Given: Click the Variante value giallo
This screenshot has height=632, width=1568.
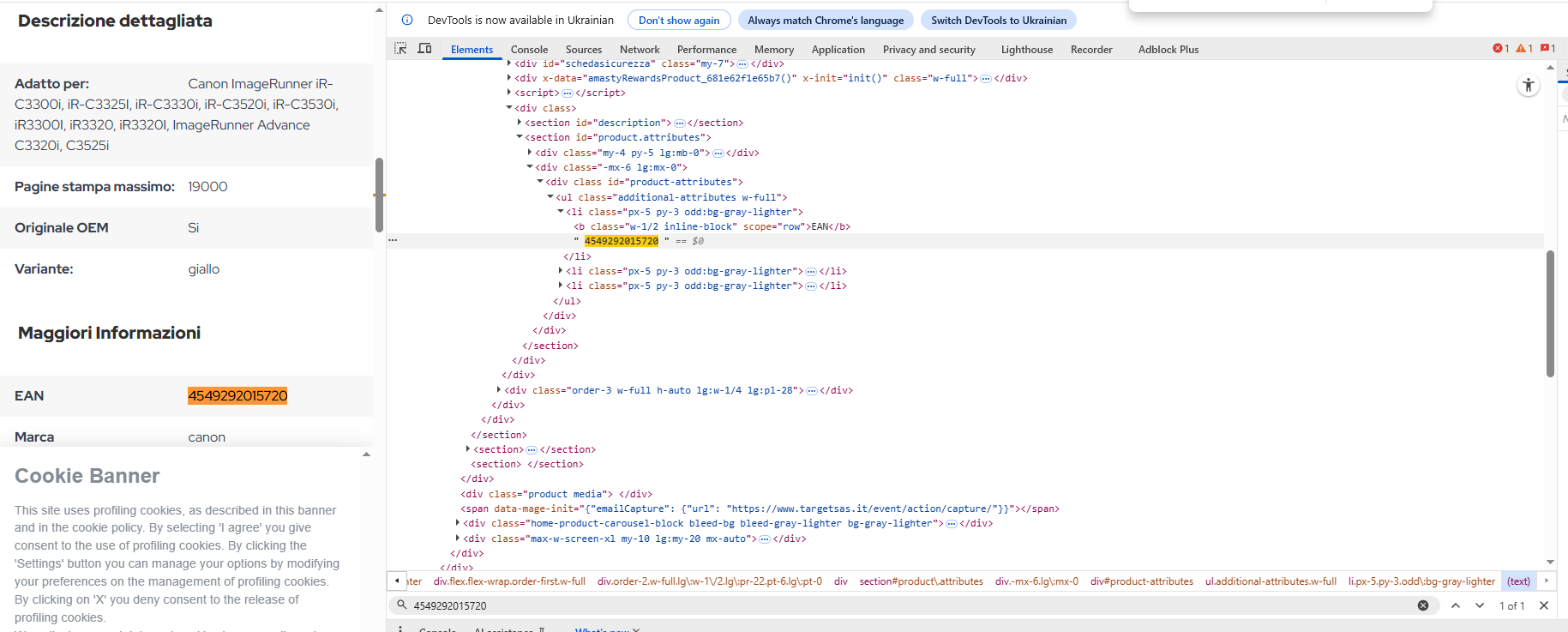Looking at the screenshot, I should coord(204,269).
